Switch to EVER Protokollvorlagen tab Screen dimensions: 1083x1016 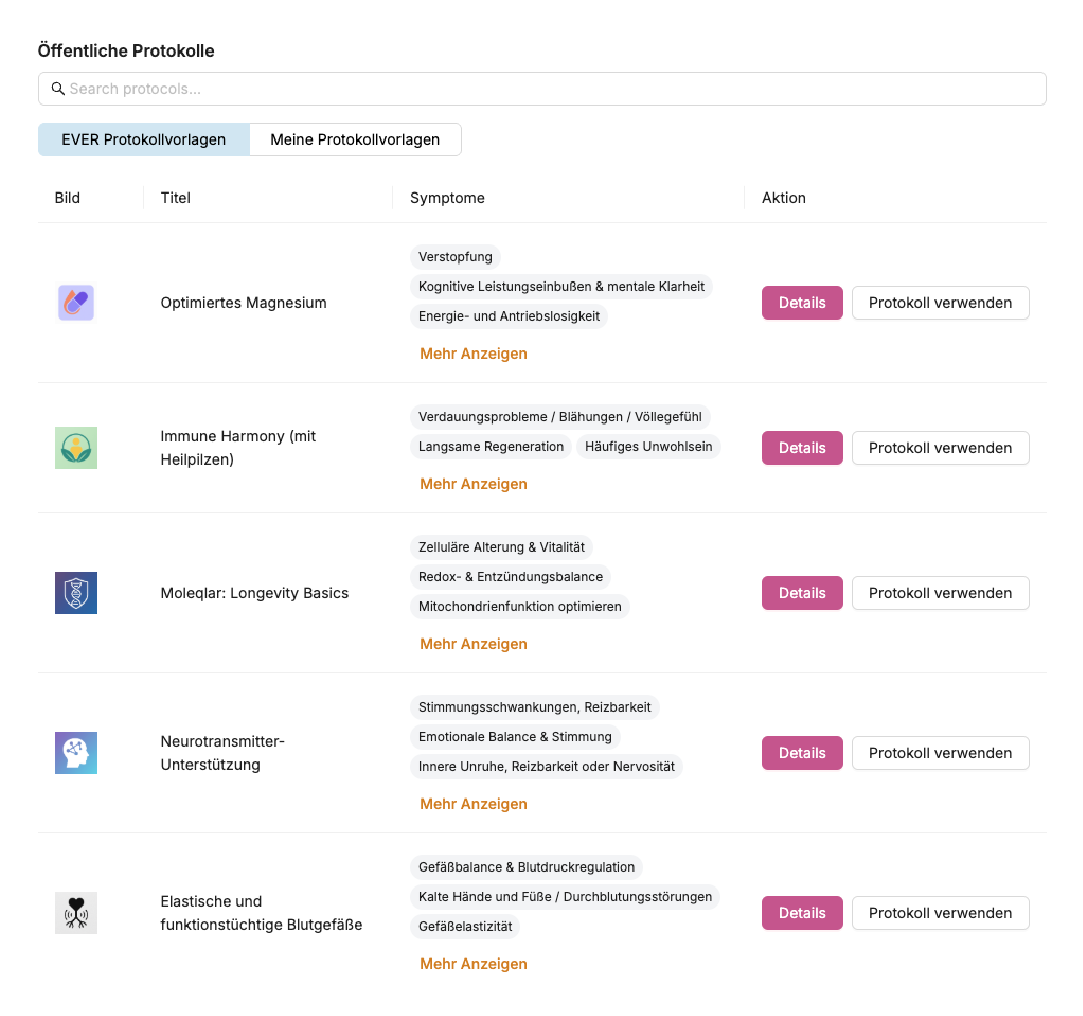tap(144, 140)
